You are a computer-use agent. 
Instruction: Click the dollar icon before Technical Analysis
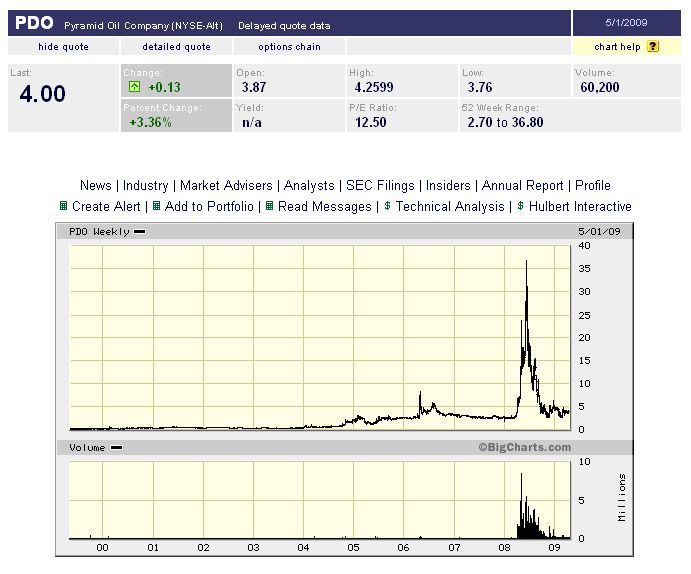(387, 206)
